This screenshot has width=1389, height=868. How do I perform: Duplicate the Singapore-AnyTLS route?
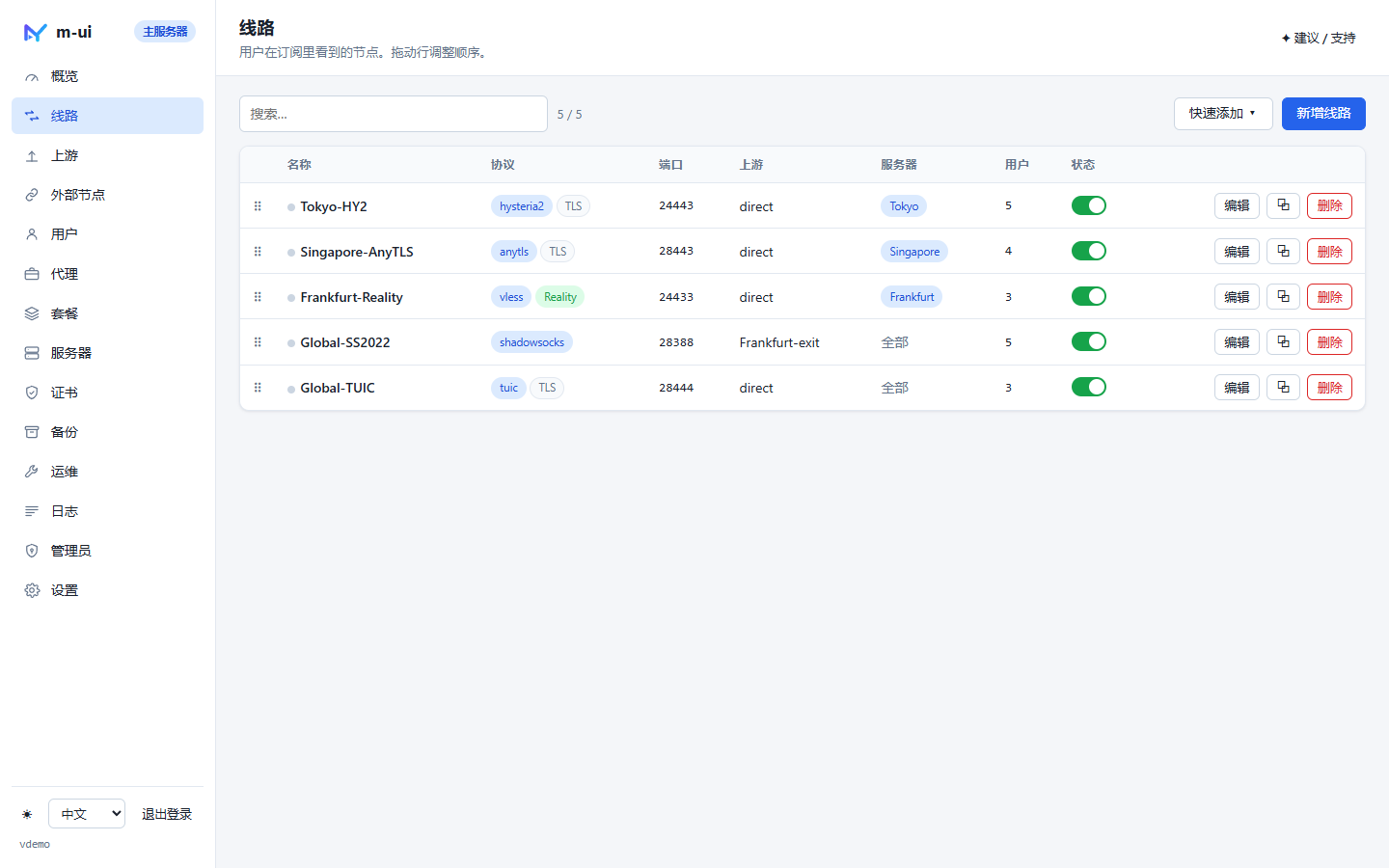tap(1283, 251)
